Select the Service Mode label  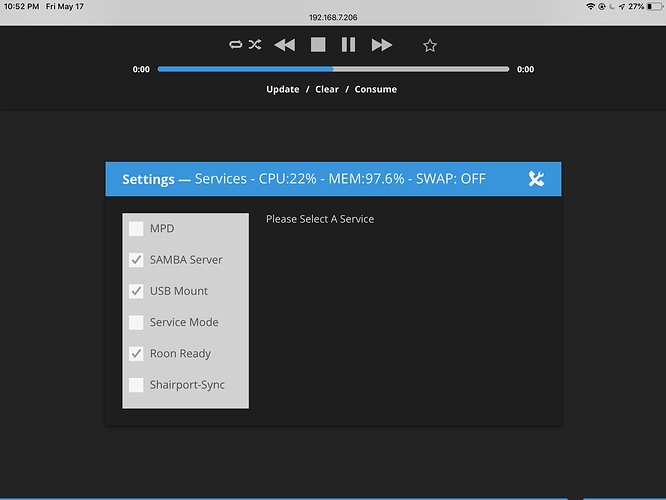pos(184,322)
